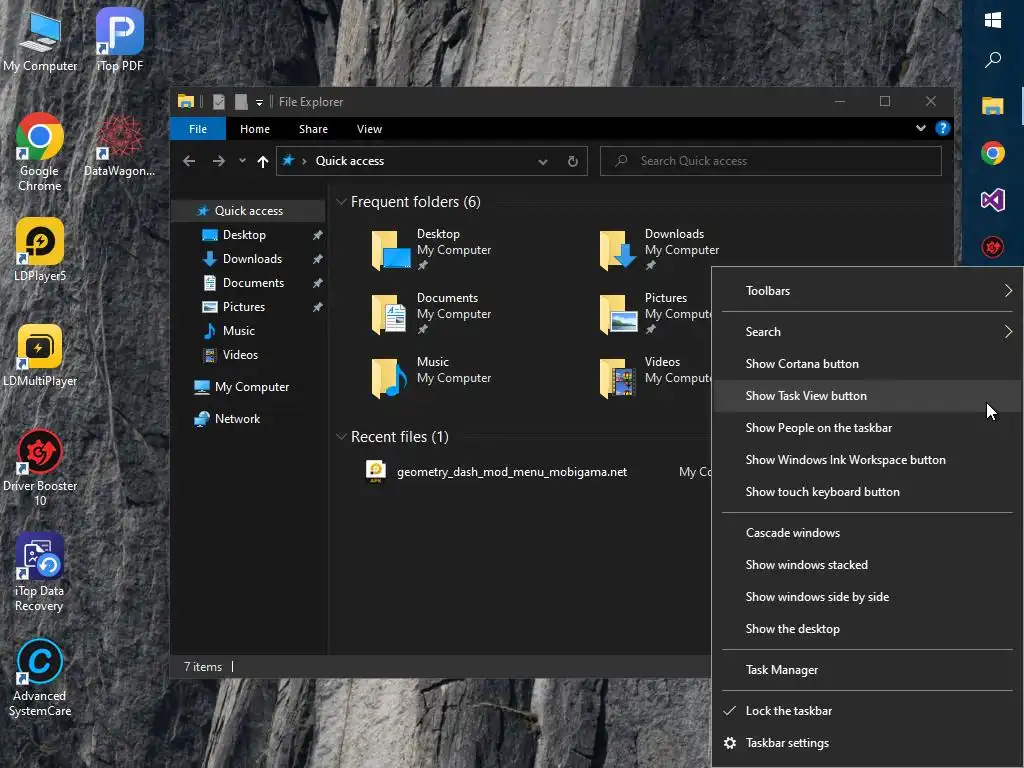Choose Show windows side by side
This screenshot has width=1024, height=768.
[x=867, y=597]
